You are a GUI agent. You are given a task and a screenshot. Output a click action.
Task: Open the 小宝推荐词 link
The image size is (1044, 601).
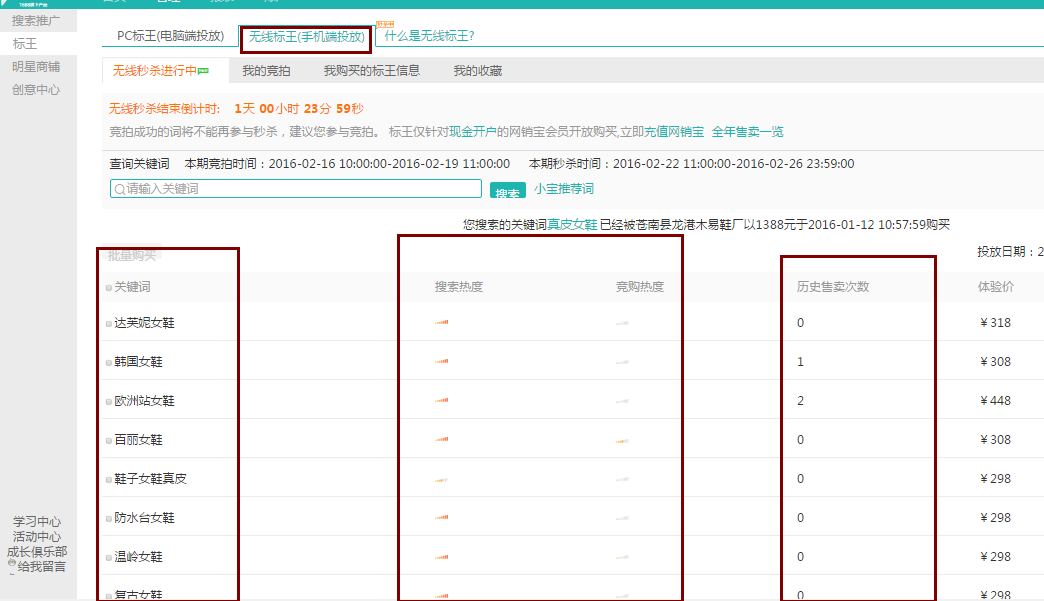click(563, 189)
